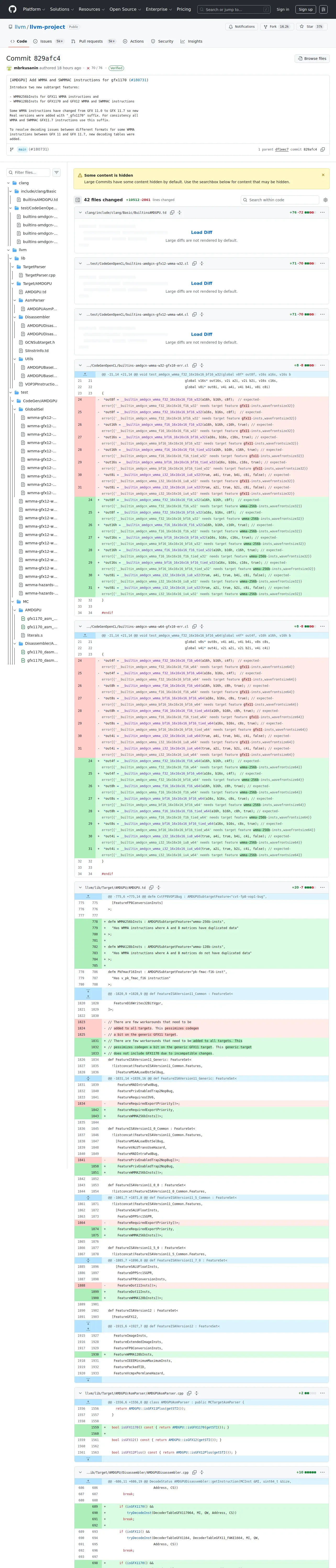Switch to the Security tab

tap(162, 41)
